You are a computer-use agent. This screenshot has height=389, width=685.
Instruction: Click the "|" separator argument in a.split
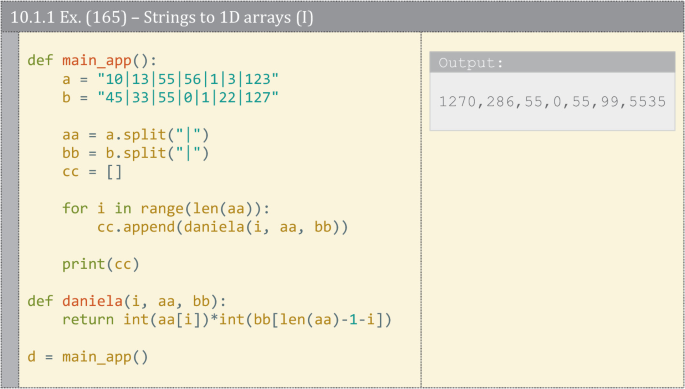[188, 135]
